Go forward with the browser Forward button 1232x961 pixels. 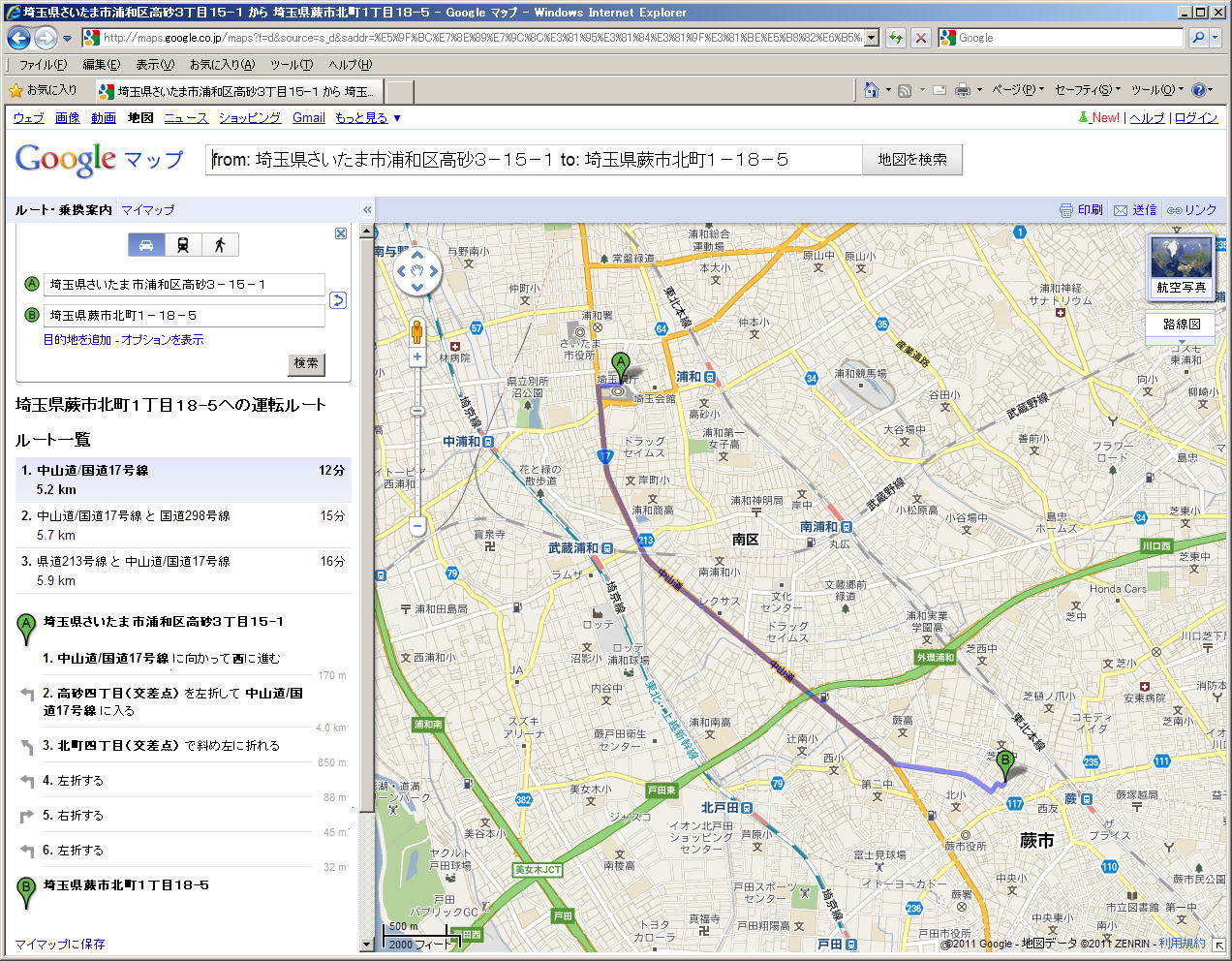(x=46, y=38)
